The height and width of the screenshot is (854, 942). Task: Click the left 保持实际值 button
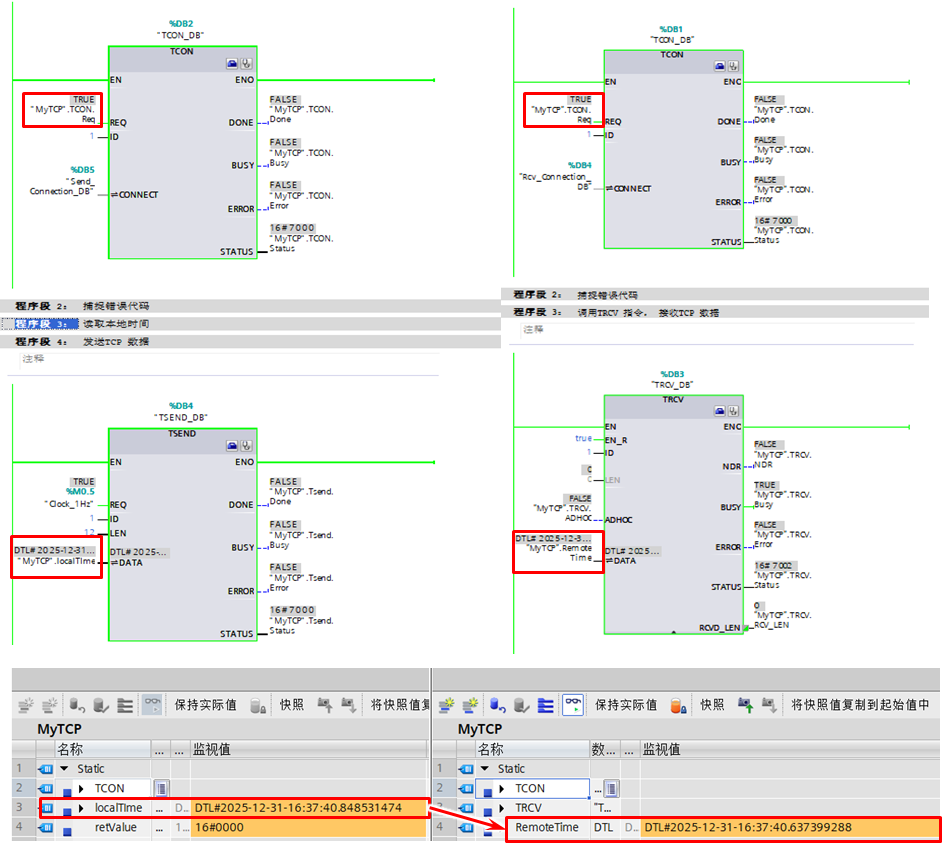[x=206, y=705]
